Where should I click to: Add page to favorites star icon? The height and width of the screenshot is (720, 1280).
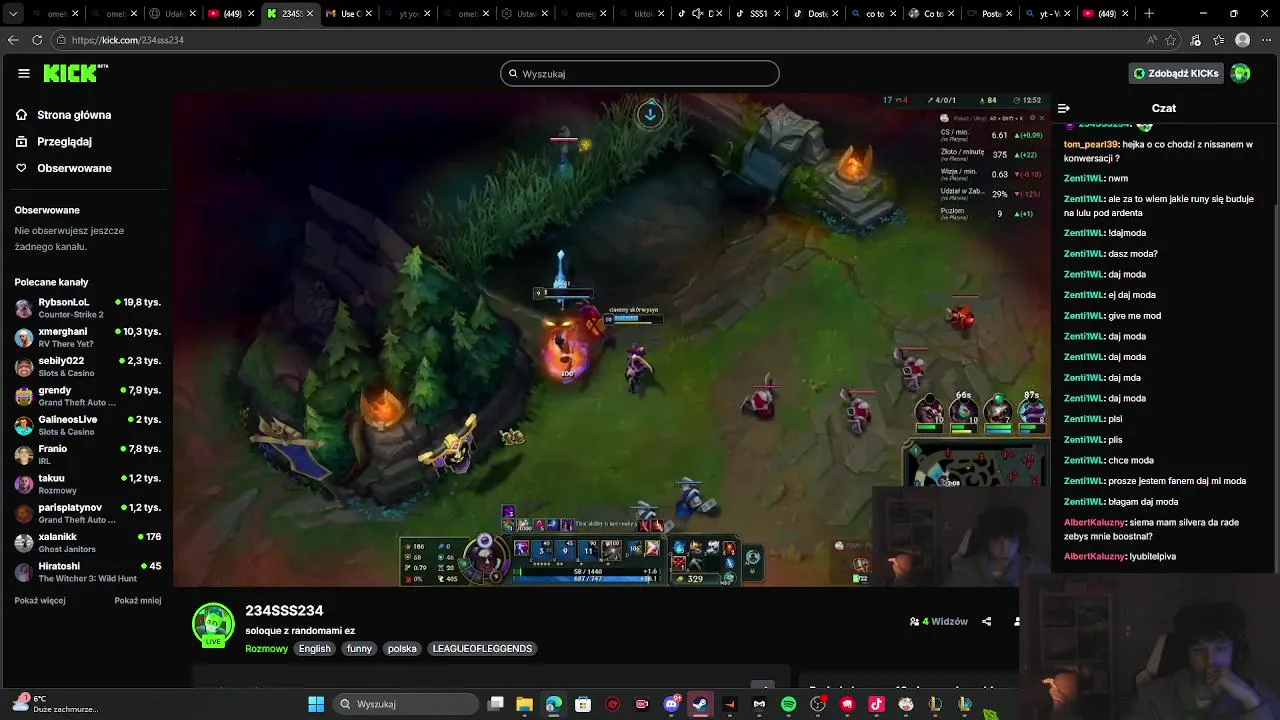pos(1171,40)
